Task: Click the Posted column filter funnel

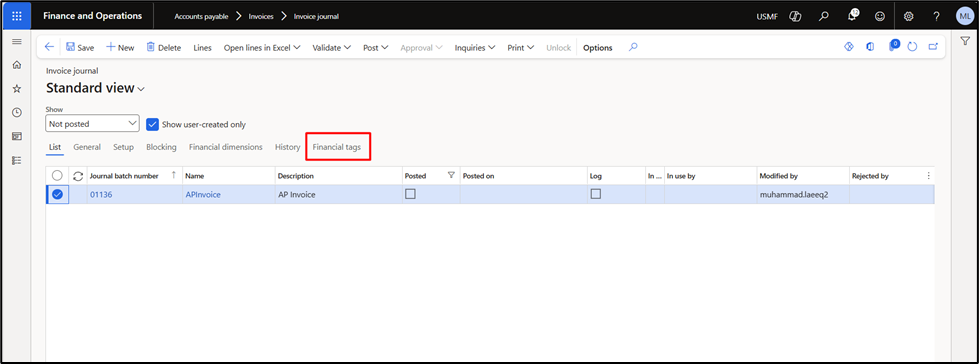Action: coord(451,176)
